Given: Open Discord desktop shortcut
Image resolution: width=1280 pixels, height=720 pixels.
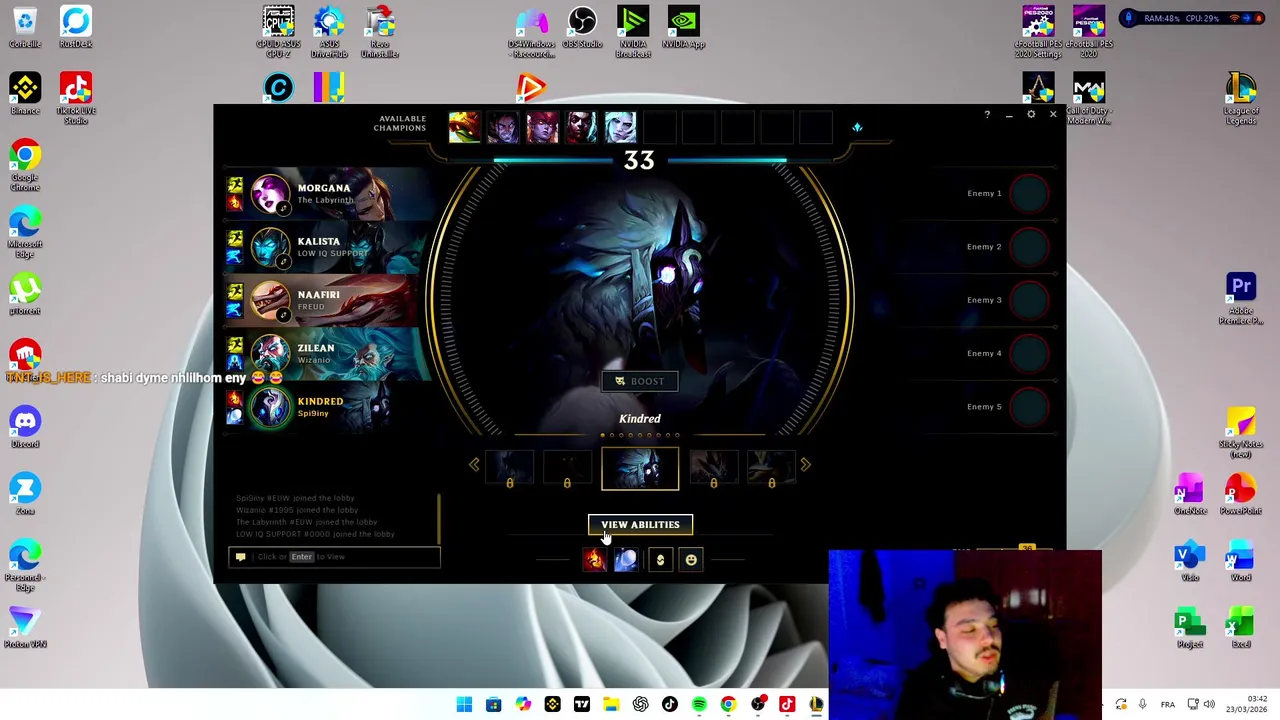Looking at the screenshot, I should [25, 427].
